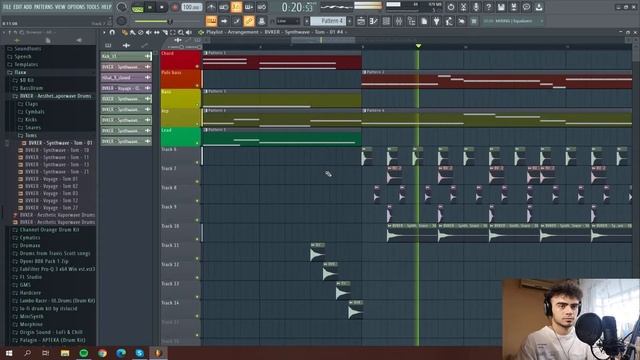Select the playlist slice tool
The width and height of the screenshot is (640, 360).
[165, 32]
